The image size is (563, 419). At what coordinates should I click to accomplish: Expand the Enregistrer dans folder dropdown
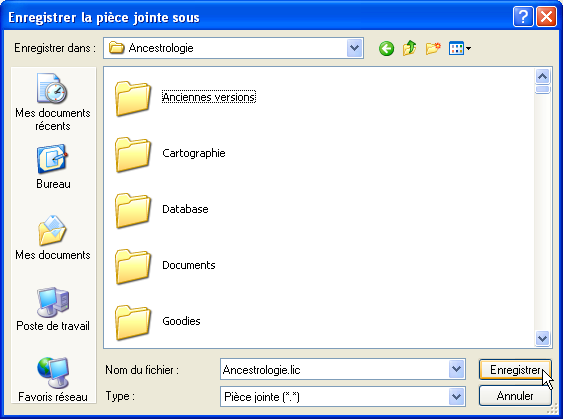[x=354, y=48]
